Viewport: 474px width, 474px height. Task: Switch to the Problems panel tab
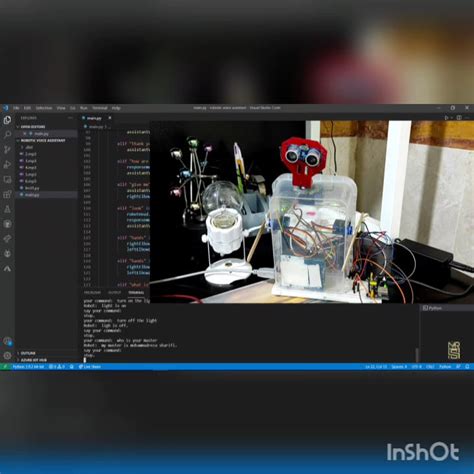point(92,292)
